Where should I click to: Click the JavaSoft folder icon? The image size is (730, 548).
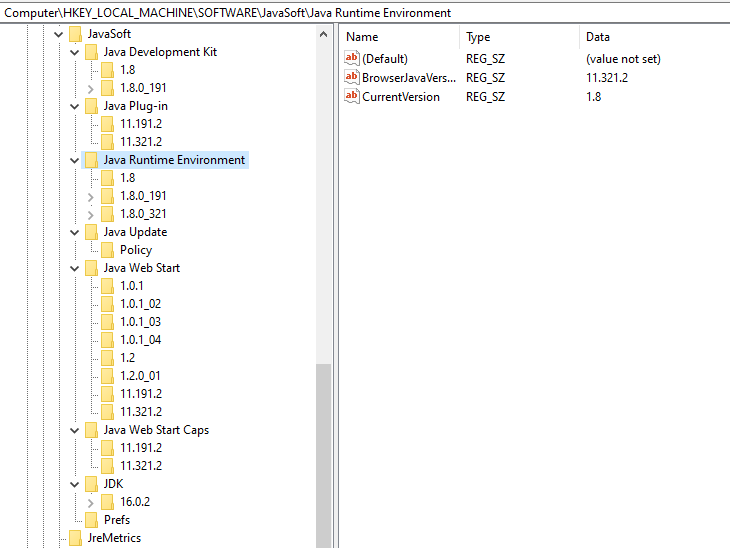click(75, 34)
